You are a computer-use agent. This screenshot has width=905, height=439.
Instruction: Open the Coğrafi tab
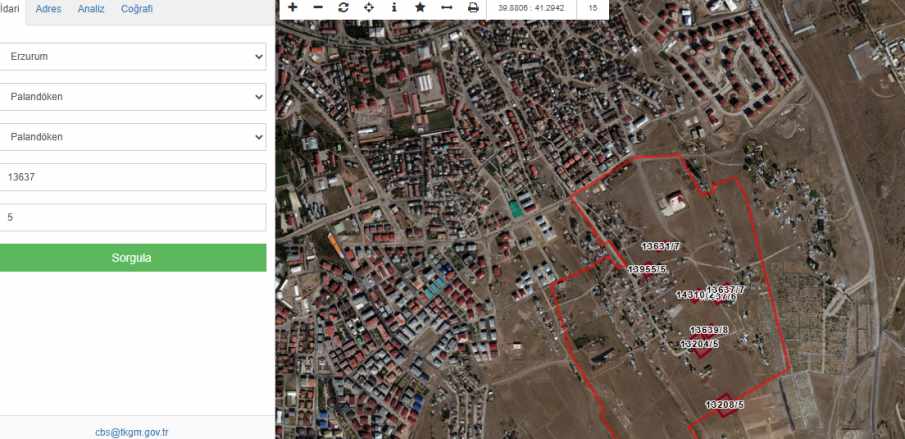[137, 9]
